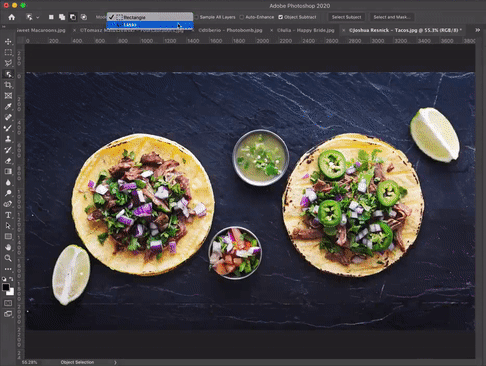This screenshot has width=486, height=366.
Task: Choose Add to Selection mode
Action: coord(62,17)
